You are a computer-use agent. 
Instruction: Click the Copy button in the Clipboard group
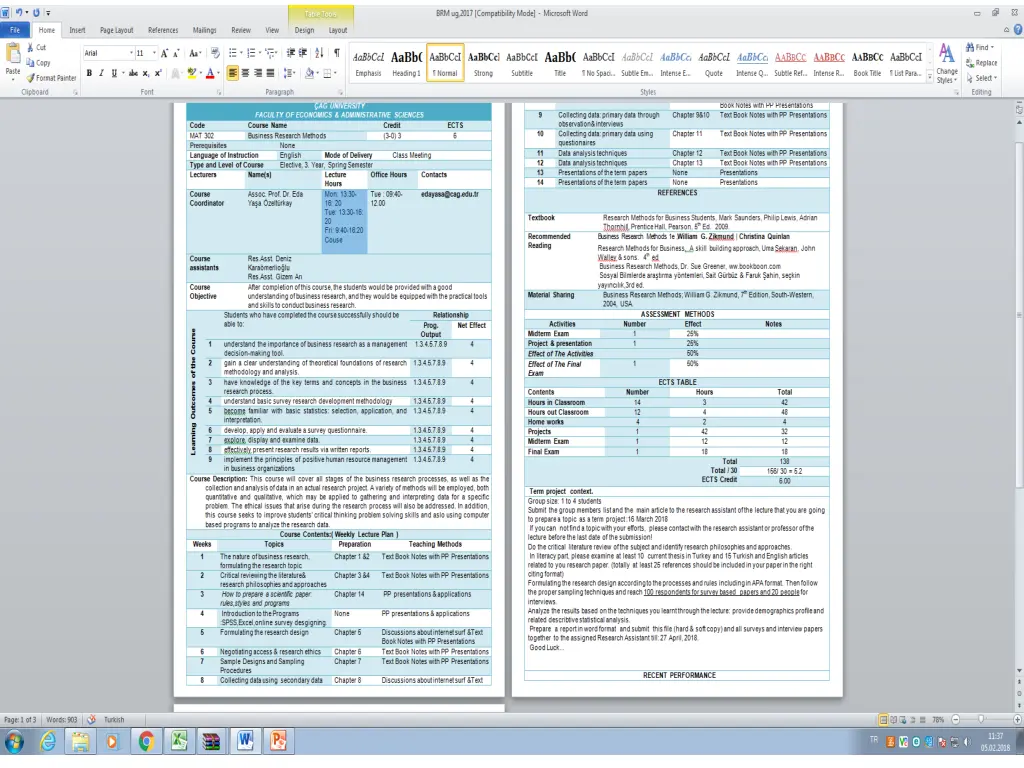coord(39,63)
